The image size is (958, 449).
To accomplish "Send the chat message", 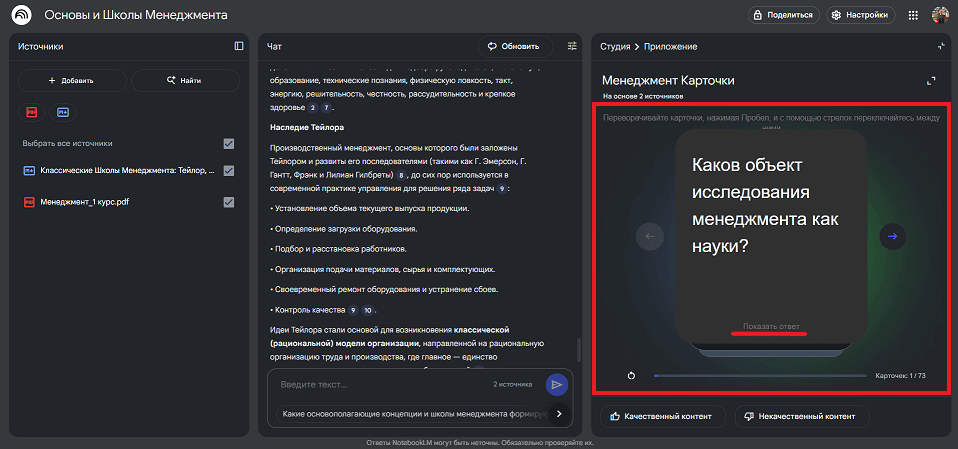I will click(x=557, y=384).
